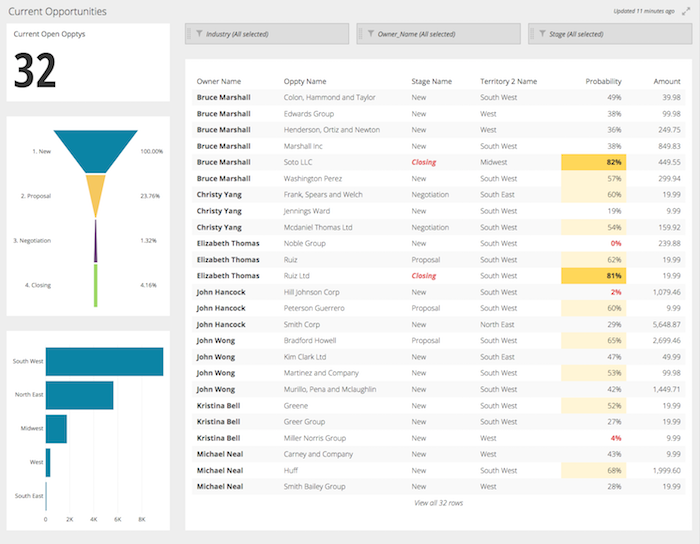This screenshot has width=700, height=544.
Task: Sort by Owner Name column header
Action: (x=219, y=81)
